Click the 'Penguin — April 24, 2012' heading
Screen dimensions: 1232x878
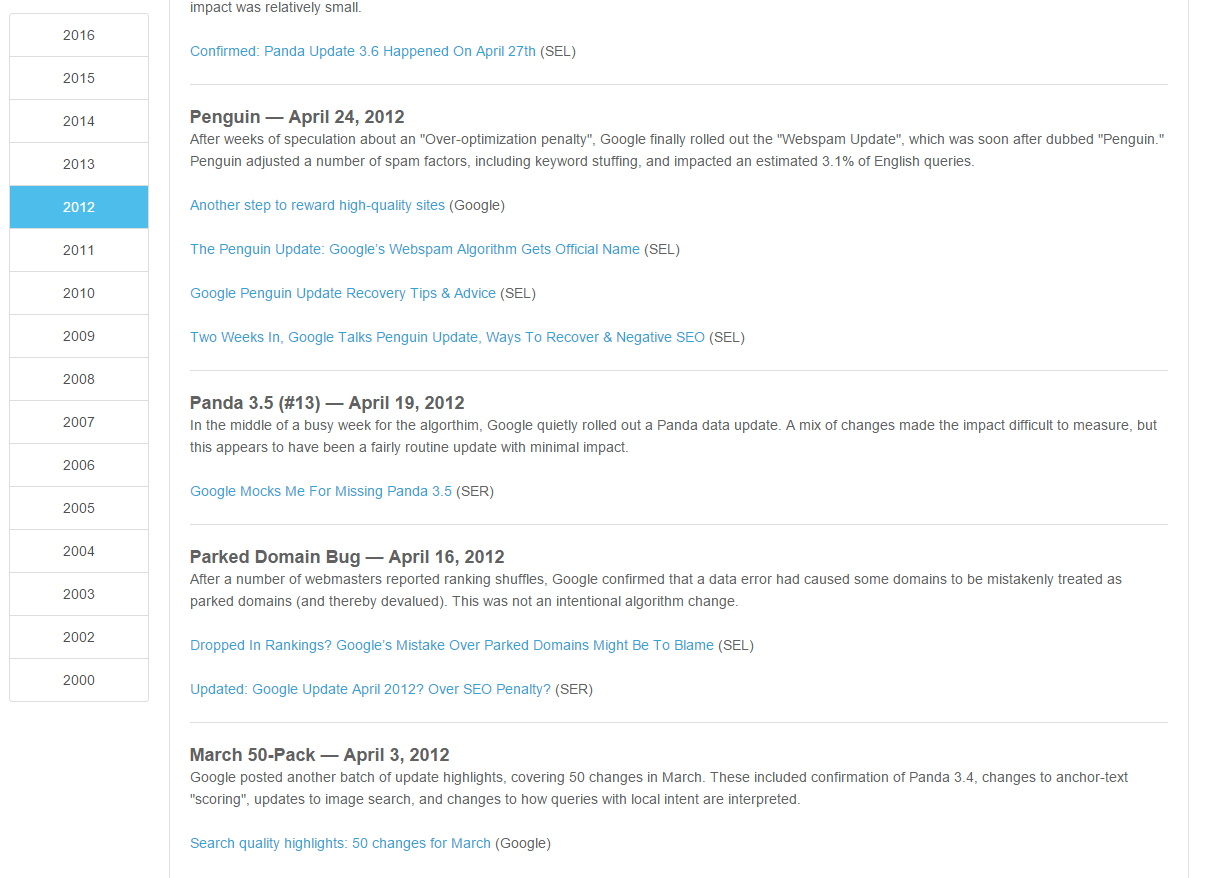point(297,117)
